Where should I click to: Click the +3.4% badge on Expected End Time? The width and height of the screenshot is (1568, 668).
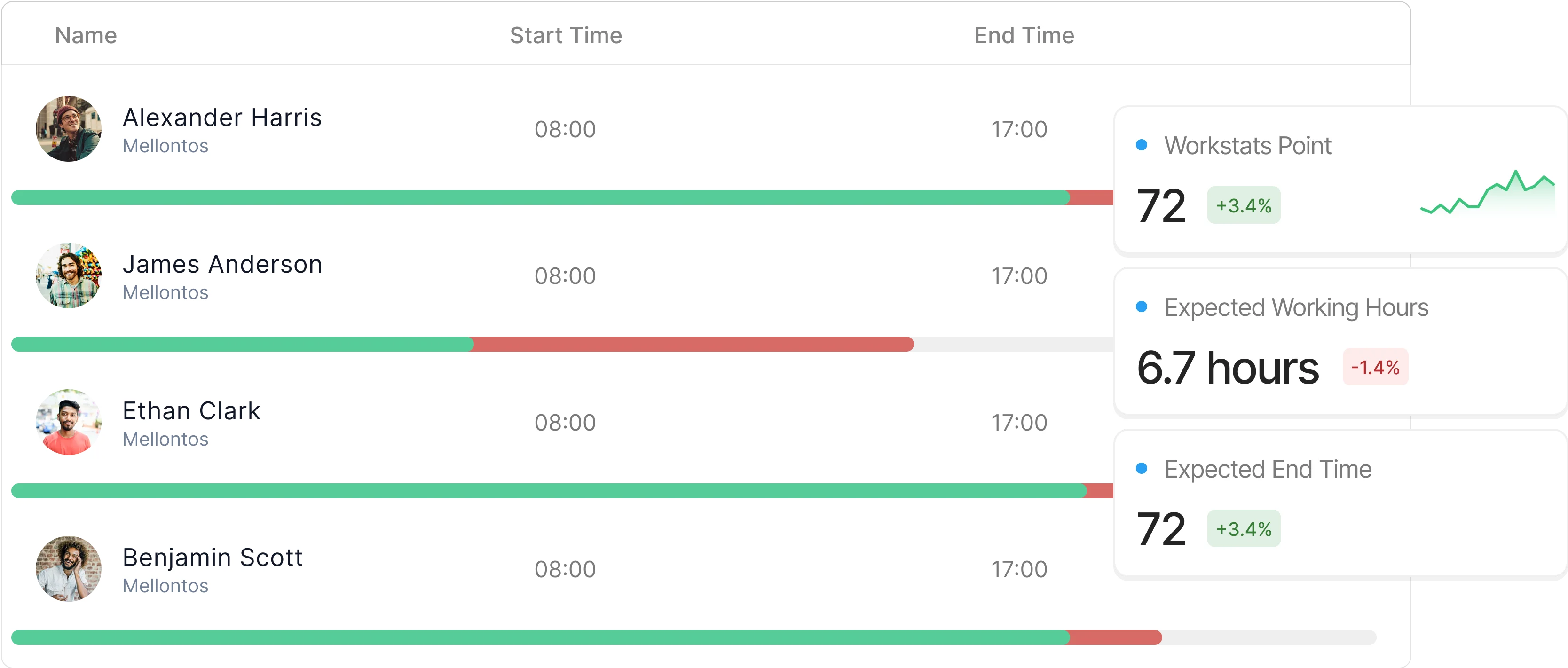tap(1244, 528)
